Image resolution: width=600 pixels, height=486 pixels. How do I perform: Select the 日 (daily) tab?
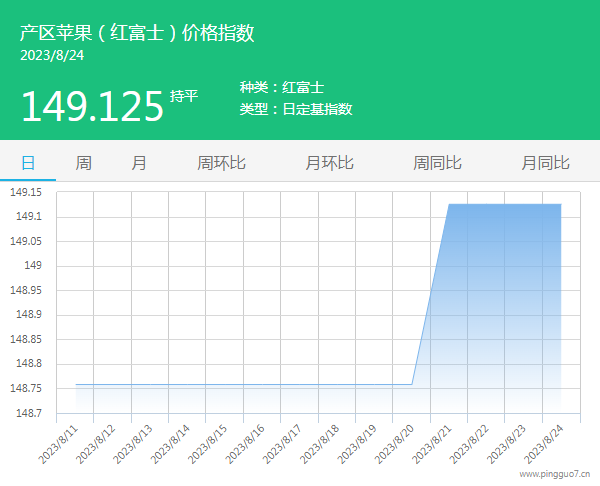pyautogui.click(x=28, y=163)
